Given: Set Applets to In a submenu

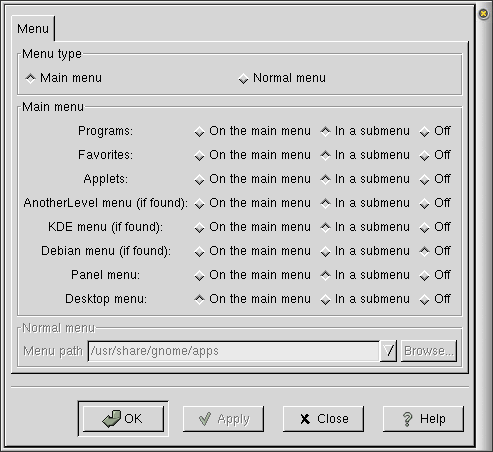Looking at the screenshot, I should click(365, 179).
